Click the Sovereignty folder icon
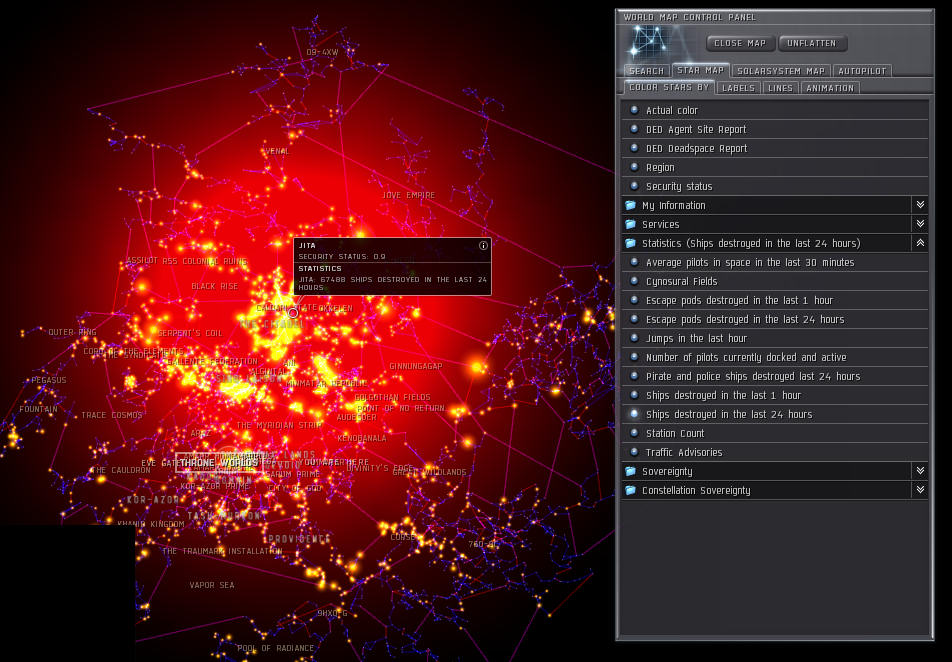 click(x=631, y=471)
